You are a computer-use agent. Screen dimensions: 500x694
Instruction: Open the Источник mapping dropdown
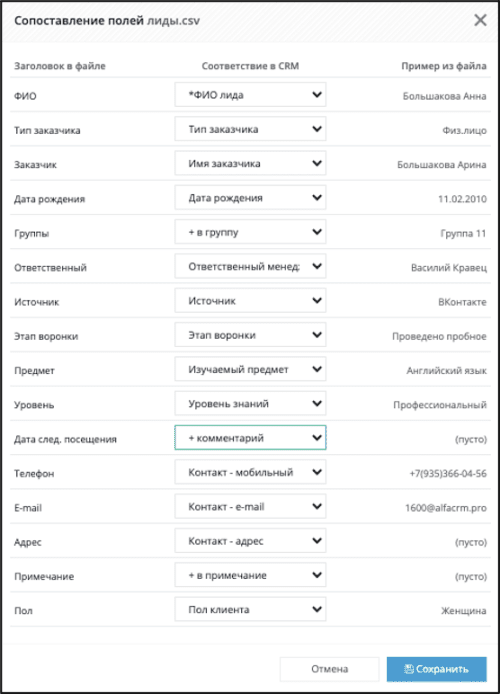[250, 301]
